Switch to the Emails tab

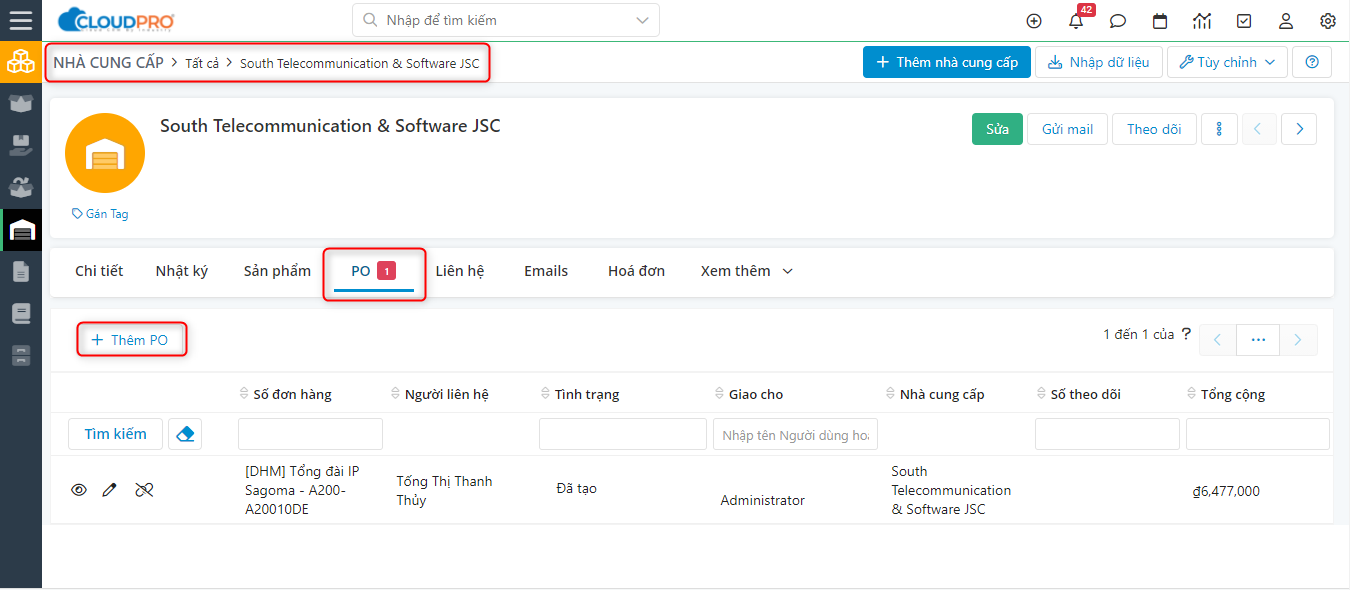(546, 271)
